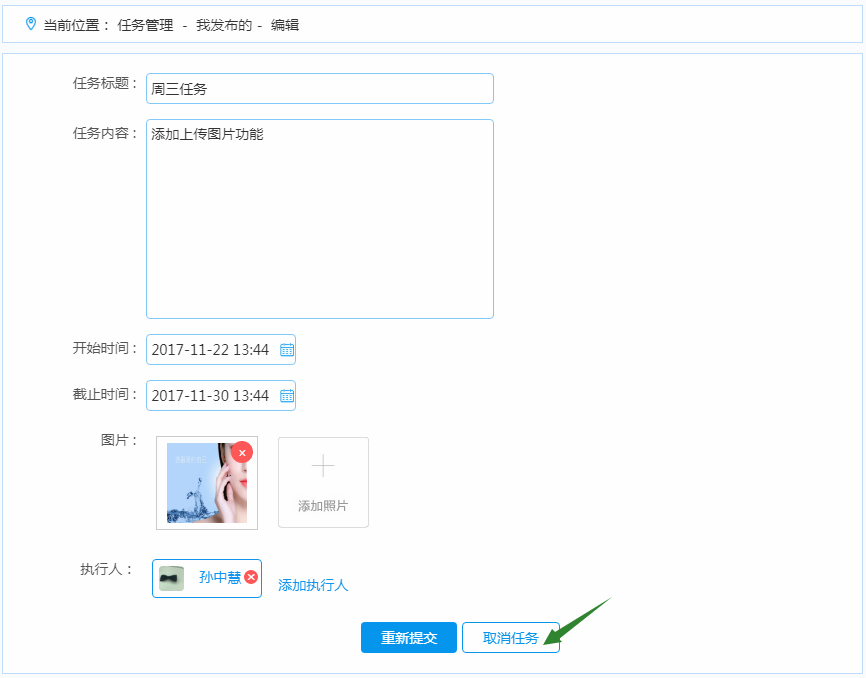
Task: Click the location pin icon in breadcrumb
Action: tap(31, 23)
